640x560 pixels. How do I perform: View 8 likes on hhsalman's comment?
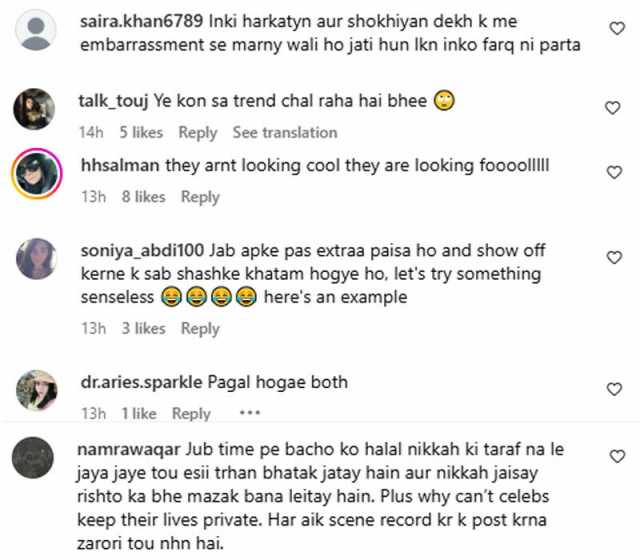pos(144,197)
